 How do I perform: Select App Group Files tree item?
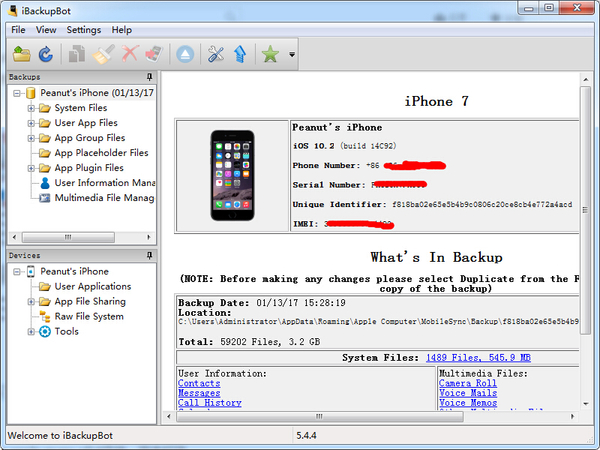(90, 138)
